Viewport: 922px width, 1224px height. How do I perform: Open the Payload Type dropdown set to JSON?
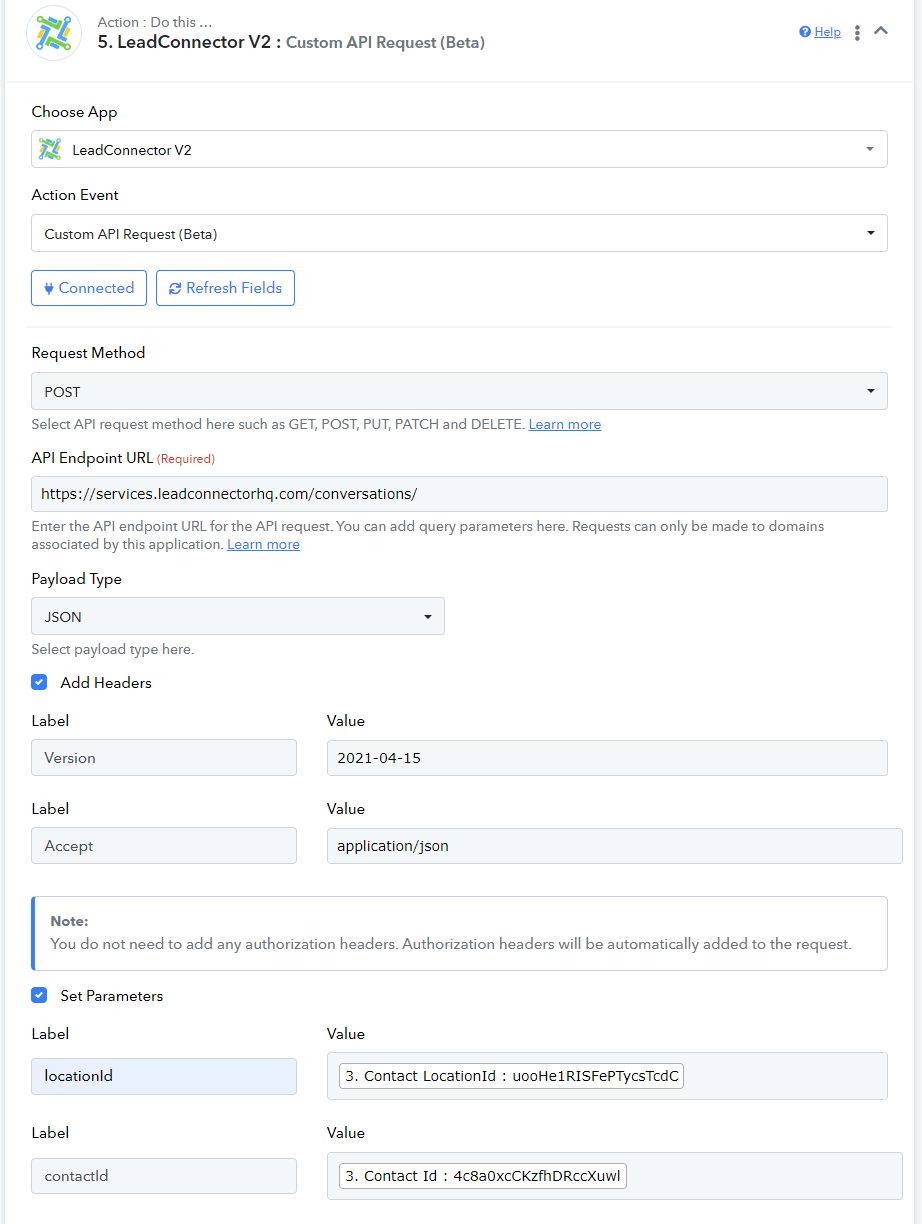pyautogui.click(x=238, y=616)
